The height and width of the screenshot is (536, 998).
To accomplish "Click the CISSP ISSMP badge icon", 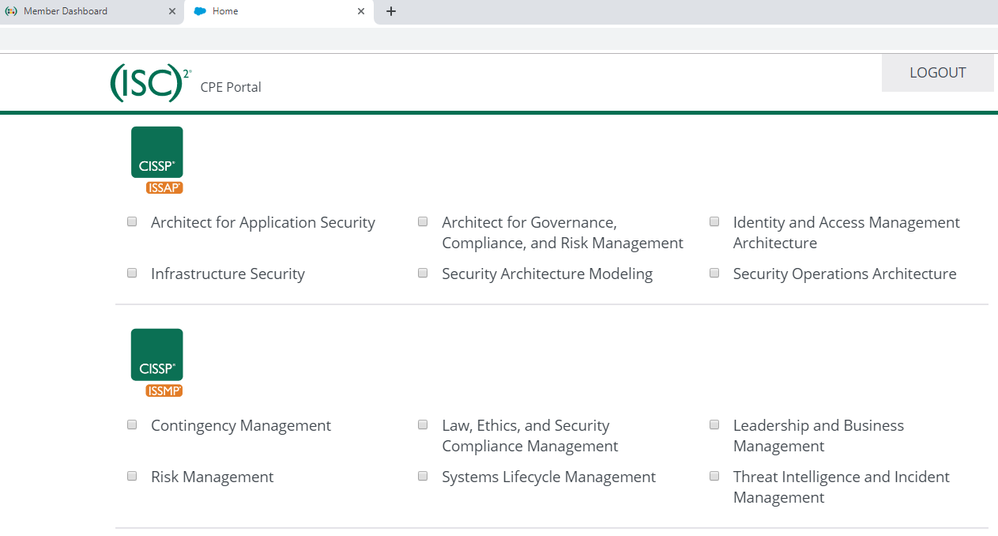I will (x=157, y=362).
